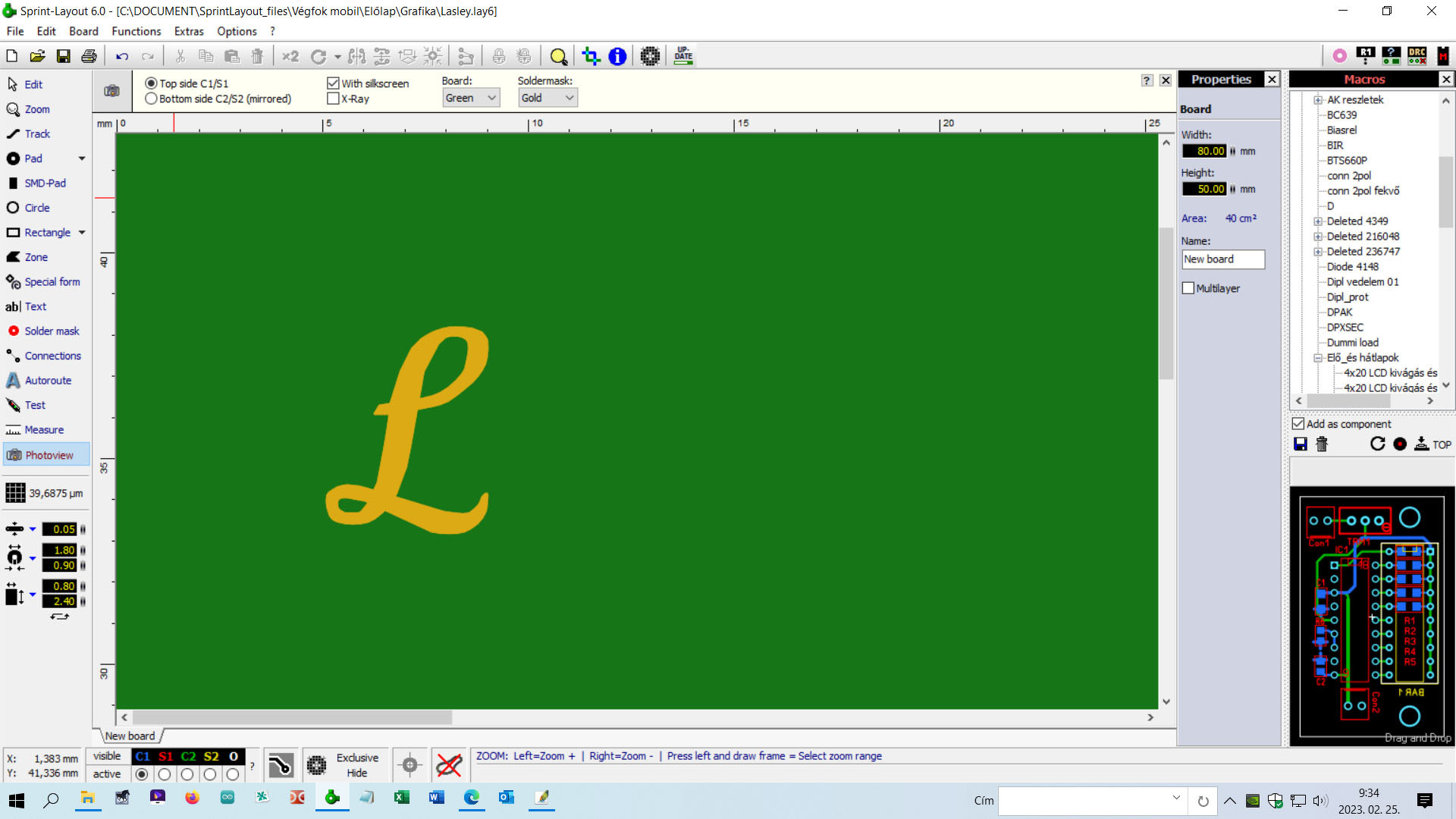This screenshot has width=1456, height=819.
Task: Open the Functions menu
Action: point(136,31)
